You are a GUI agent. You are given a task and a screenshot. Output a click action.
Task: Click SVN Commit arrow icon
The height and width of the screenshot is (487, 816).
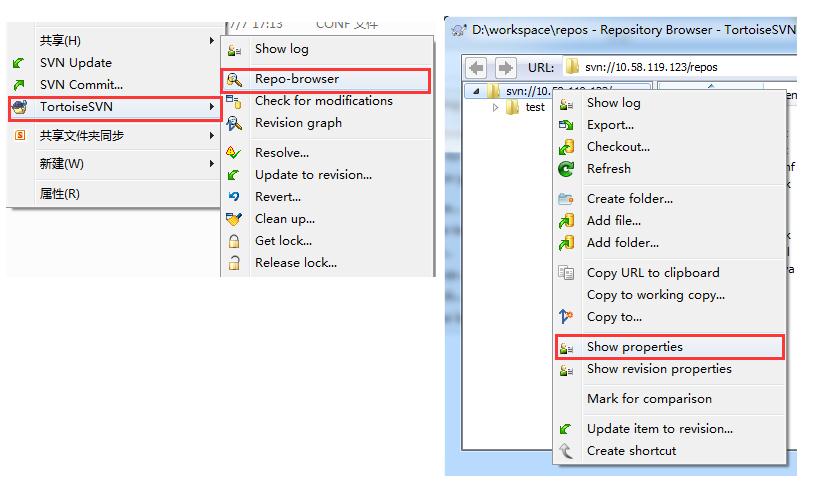[x=19, y=85]
